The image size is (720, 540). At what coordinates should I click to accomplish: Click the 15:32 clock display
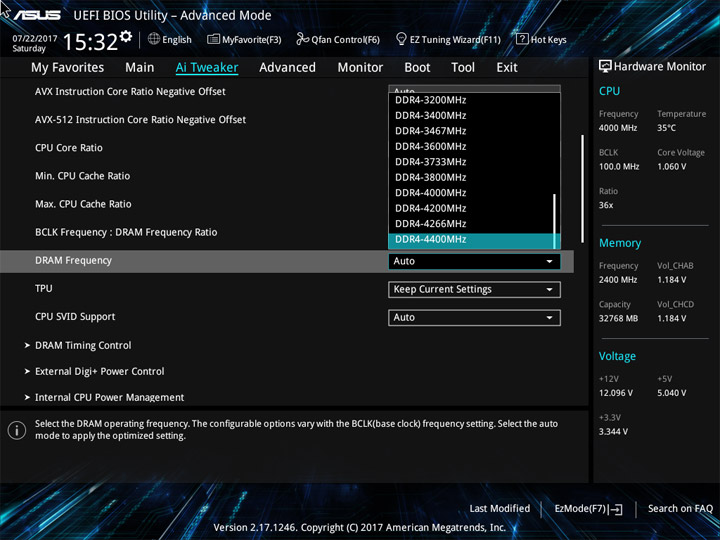click(90, 42)
